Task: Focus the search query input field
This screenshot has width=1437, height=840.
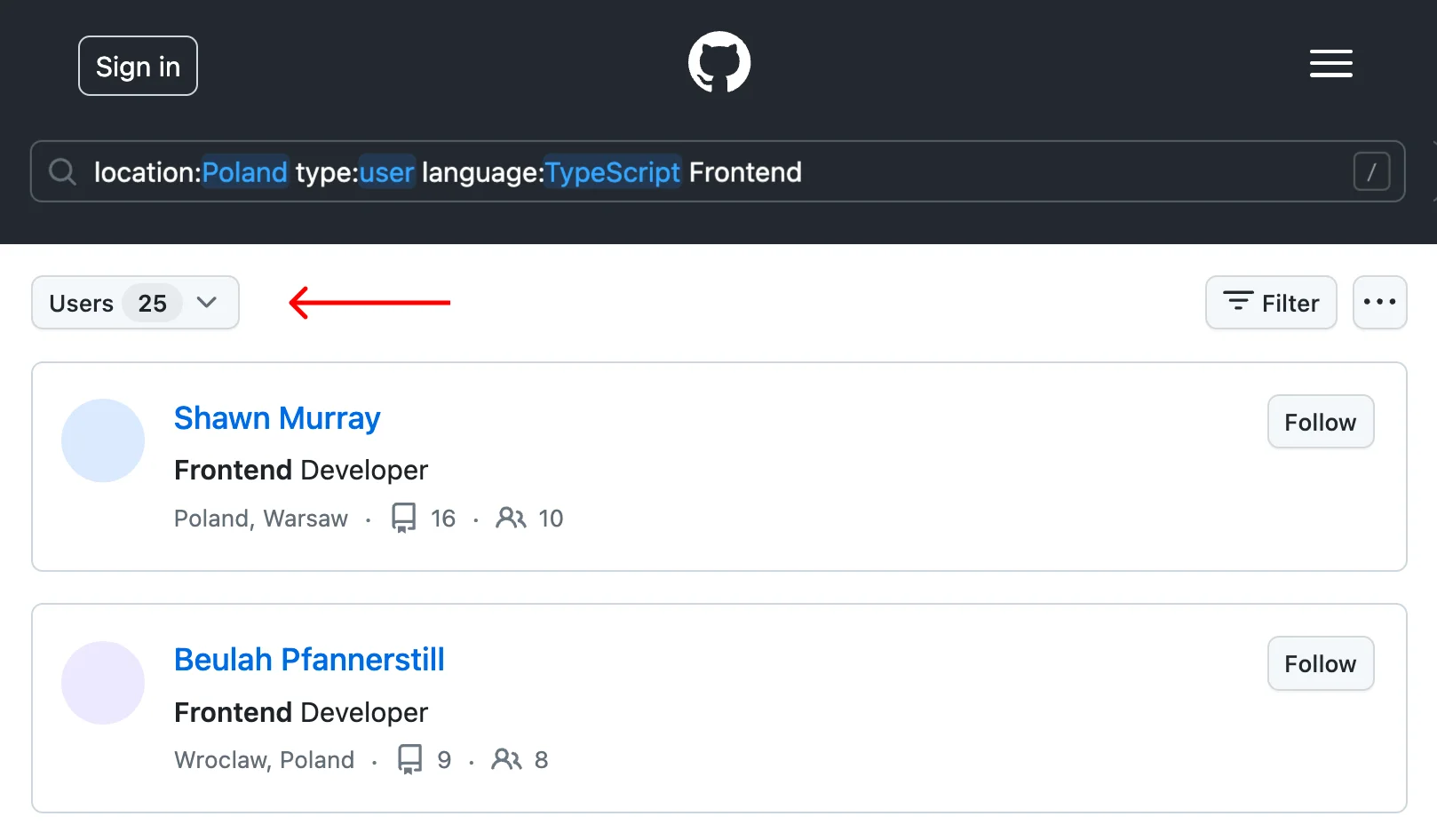Action: point(1066,171)
